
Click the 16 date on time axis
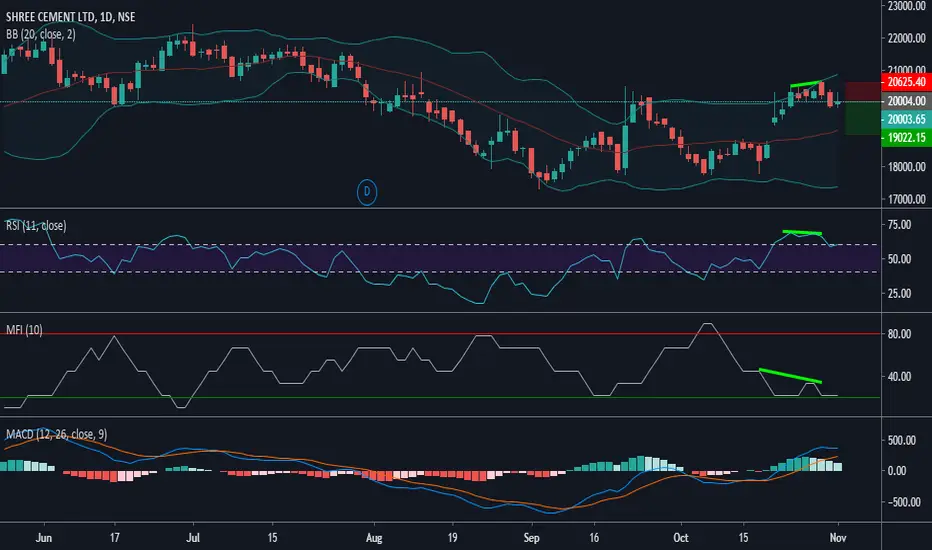point(594,538)
